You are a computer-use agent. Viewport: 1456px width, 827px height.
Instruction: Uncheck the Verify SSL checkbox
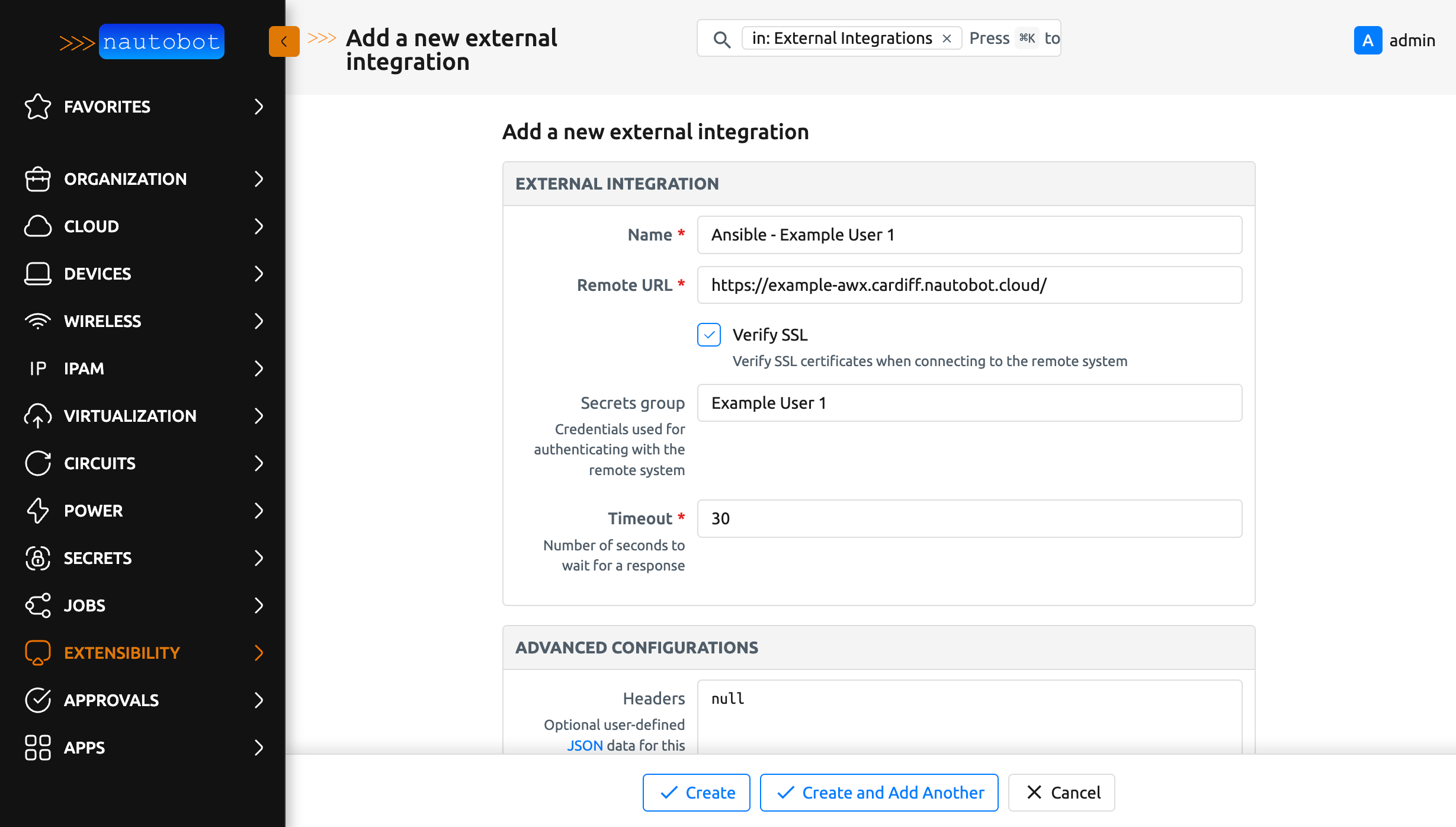tap(708, 335)
